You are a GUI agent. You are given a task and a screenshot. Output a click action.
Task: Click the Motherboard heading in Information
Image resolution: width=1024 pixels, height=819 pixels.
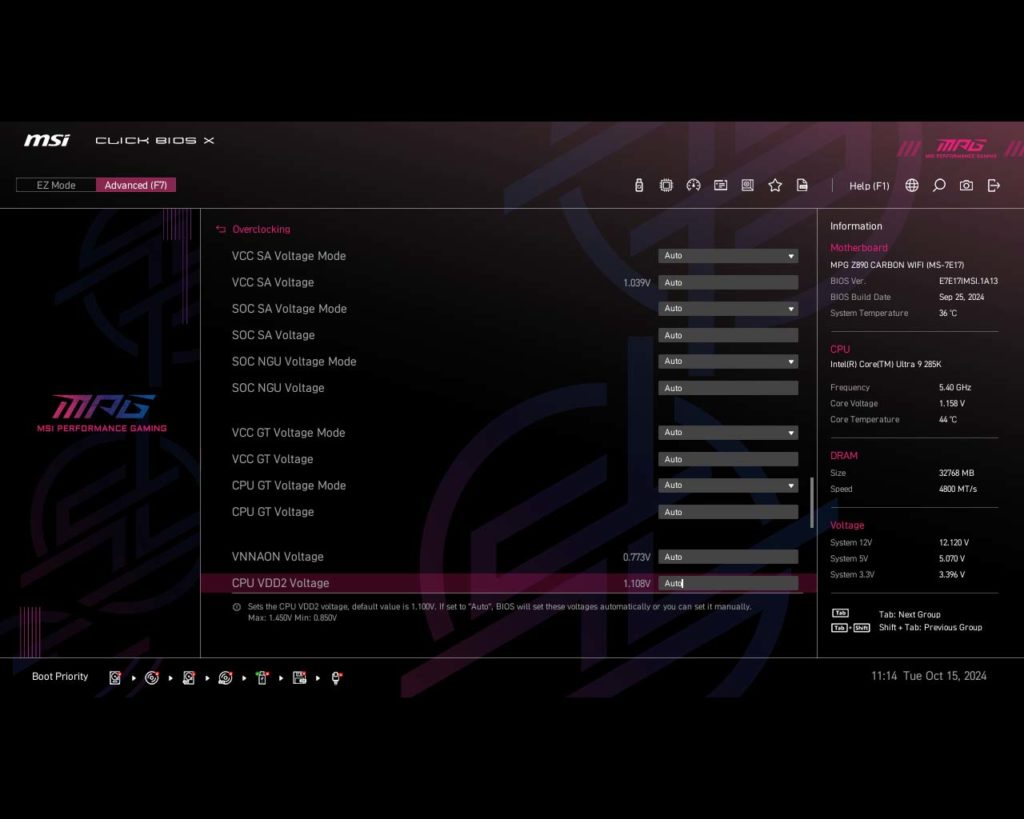[859, 248]
